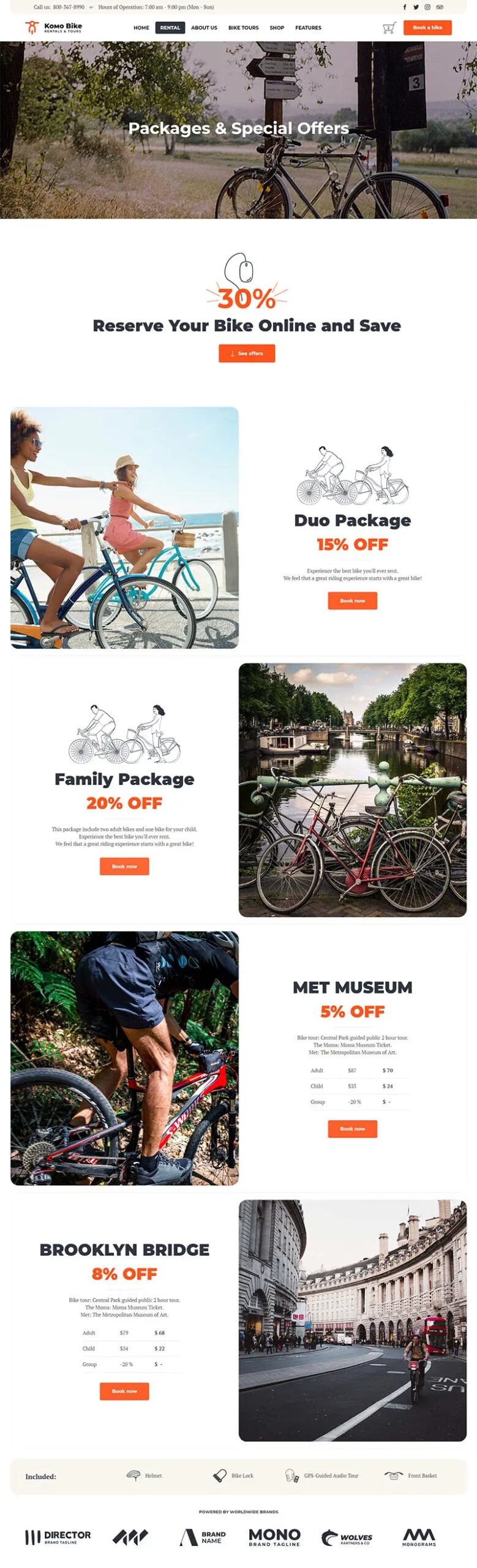This screenshot has width=477, height=1568.
Task: Click the Komo Bike logo
Action: [x=53, y=28]
